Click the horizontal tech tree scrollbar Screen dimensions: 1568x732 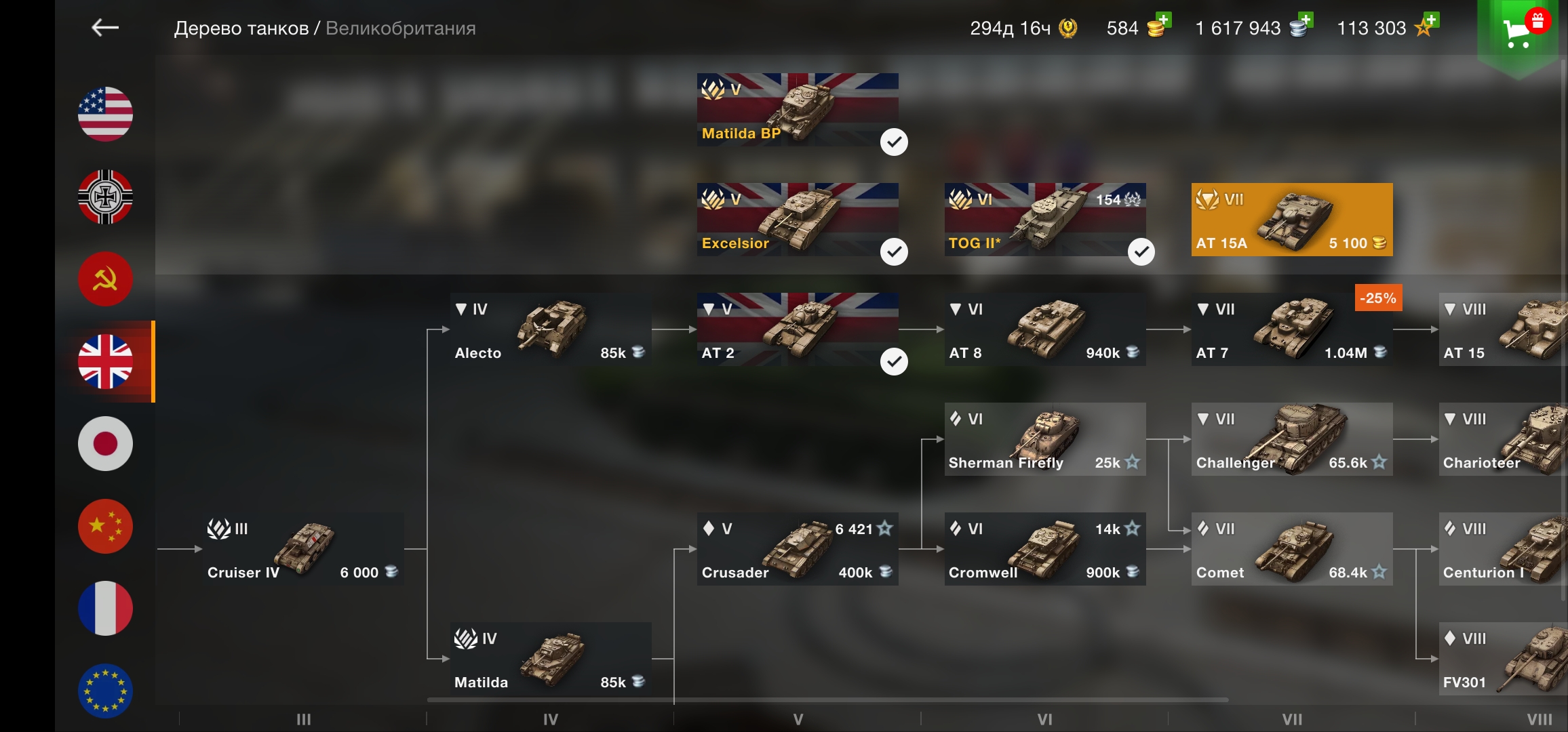tap(827, 699)
